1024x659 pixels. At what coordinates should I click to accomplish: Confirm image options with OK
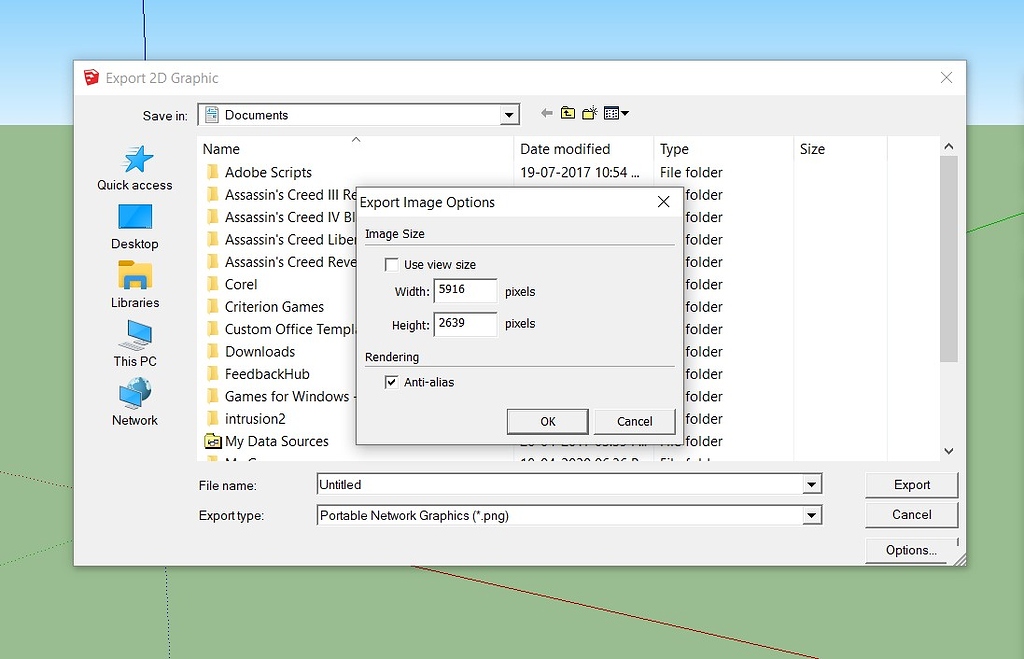[547, 421]
